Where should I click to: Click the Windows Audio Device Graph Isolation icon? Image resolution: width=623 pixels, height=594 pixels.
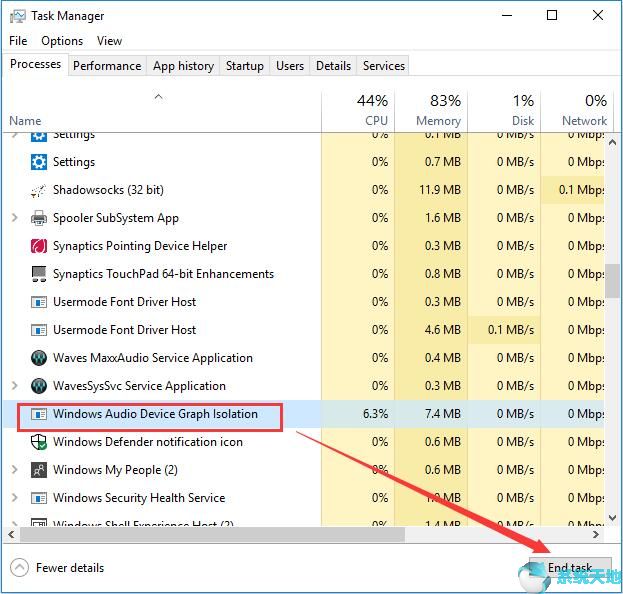tap(39, 414)
